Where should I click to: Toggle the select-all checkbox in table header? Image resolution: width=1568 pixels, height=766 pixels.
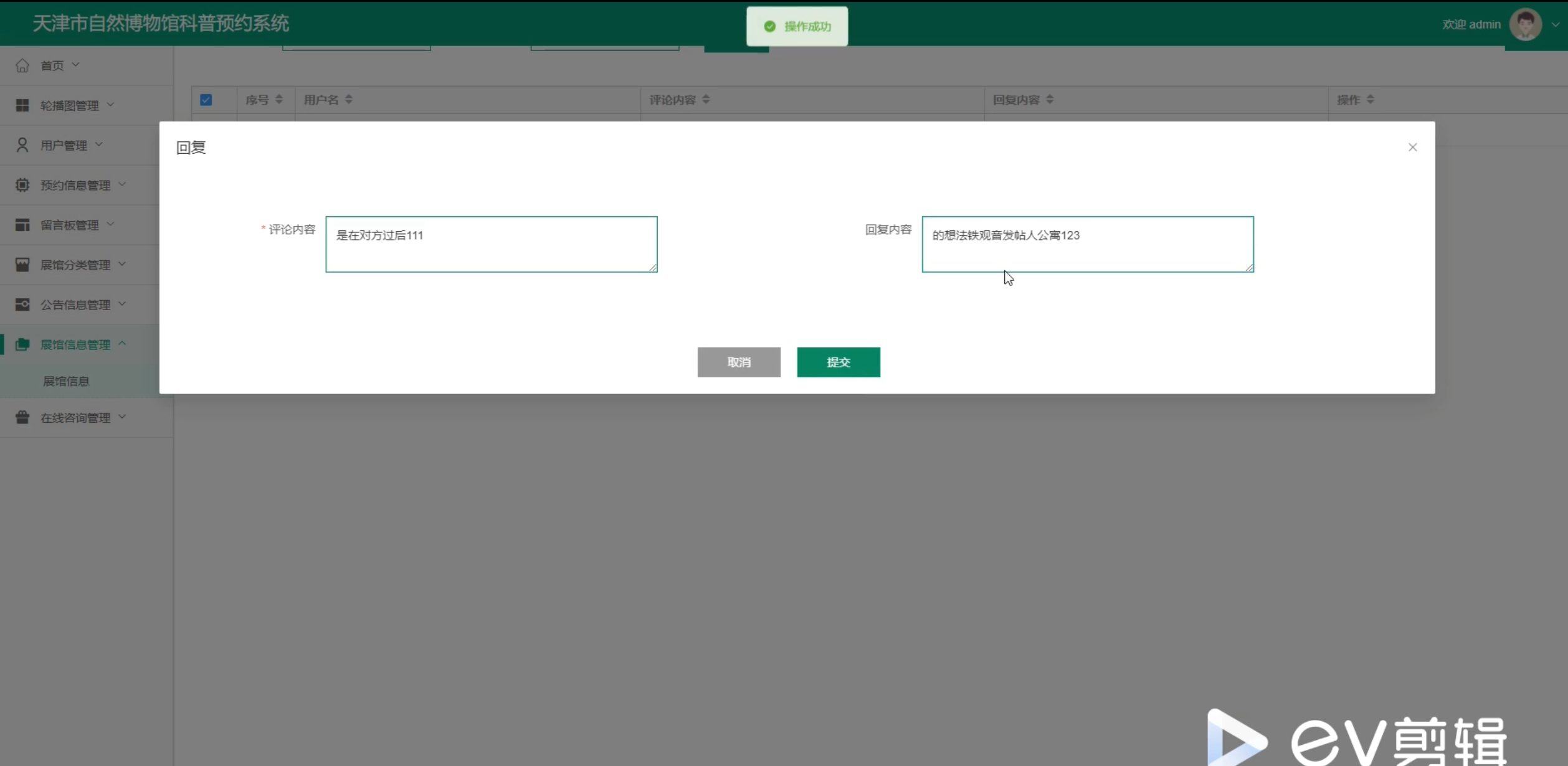tap(206, 100)
